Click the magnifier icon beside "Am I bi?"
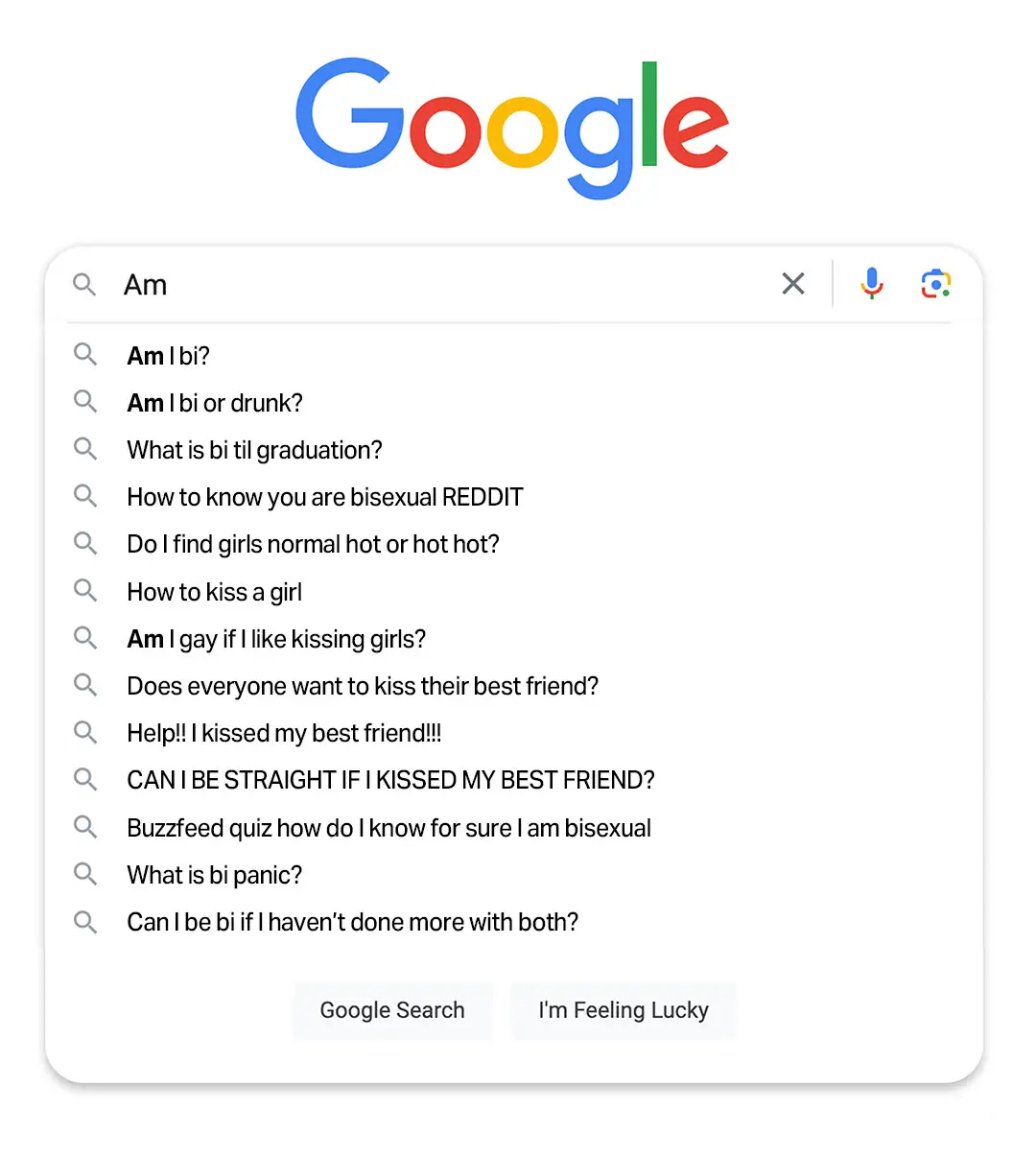Image resolution: width=1036 pixels, height=1157 pixels. (x=85, y=354)
